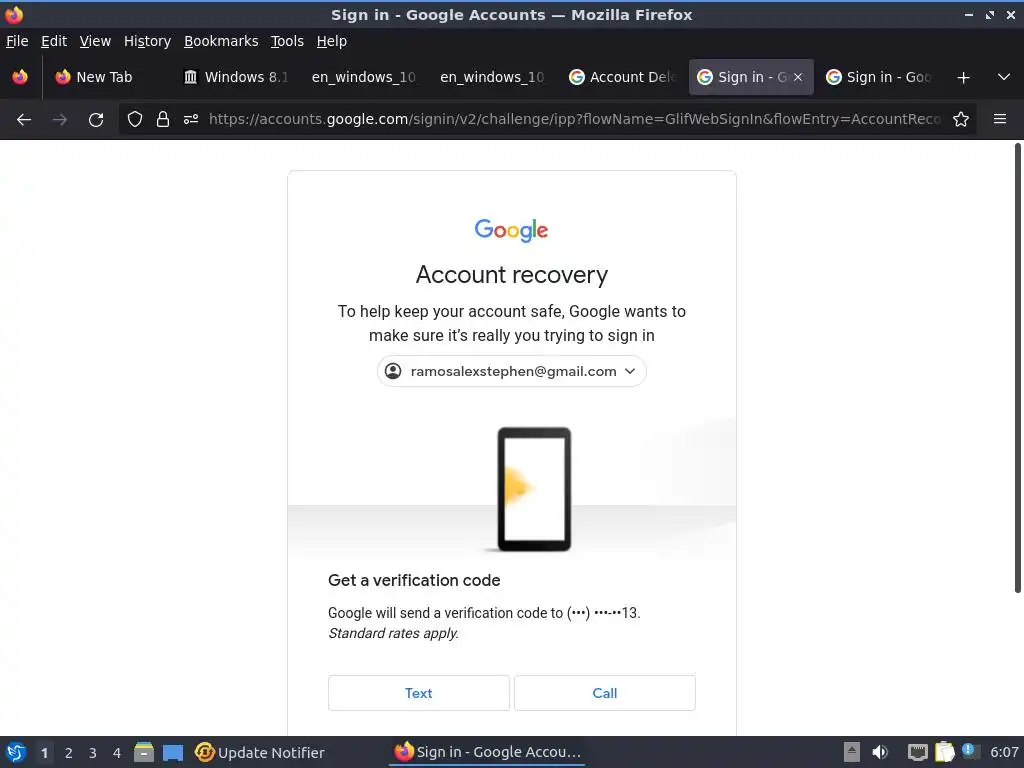Image resolution: width=1024 pixels, height=768 pixels.
Task: Open Firefox View pinned icon in tab bar
Action: [x=20, y=77]
